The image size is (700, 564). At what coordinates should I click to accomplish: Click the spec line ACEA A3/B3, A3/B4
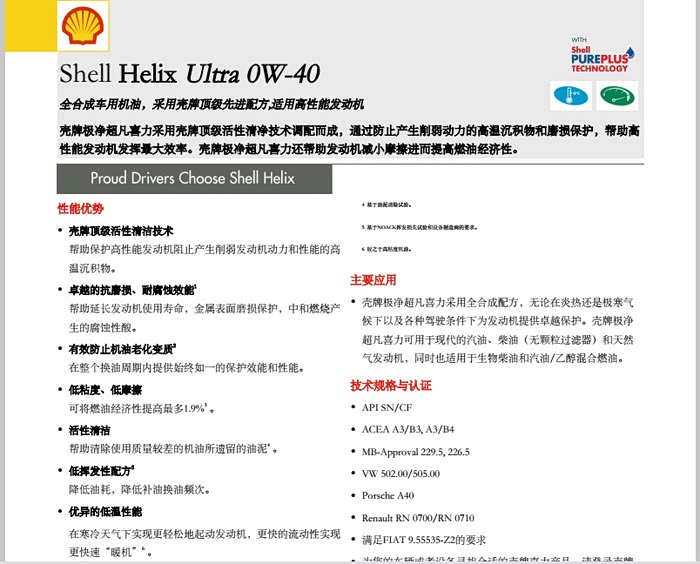click(x=408, y=430)
